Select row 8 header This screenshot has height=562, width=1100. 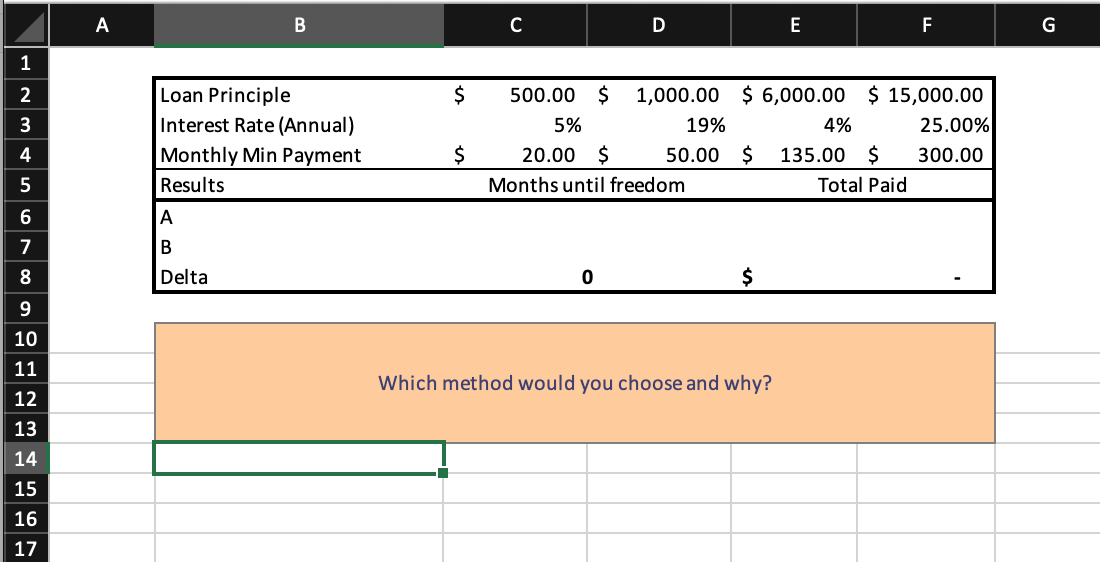tap(25, 276)
